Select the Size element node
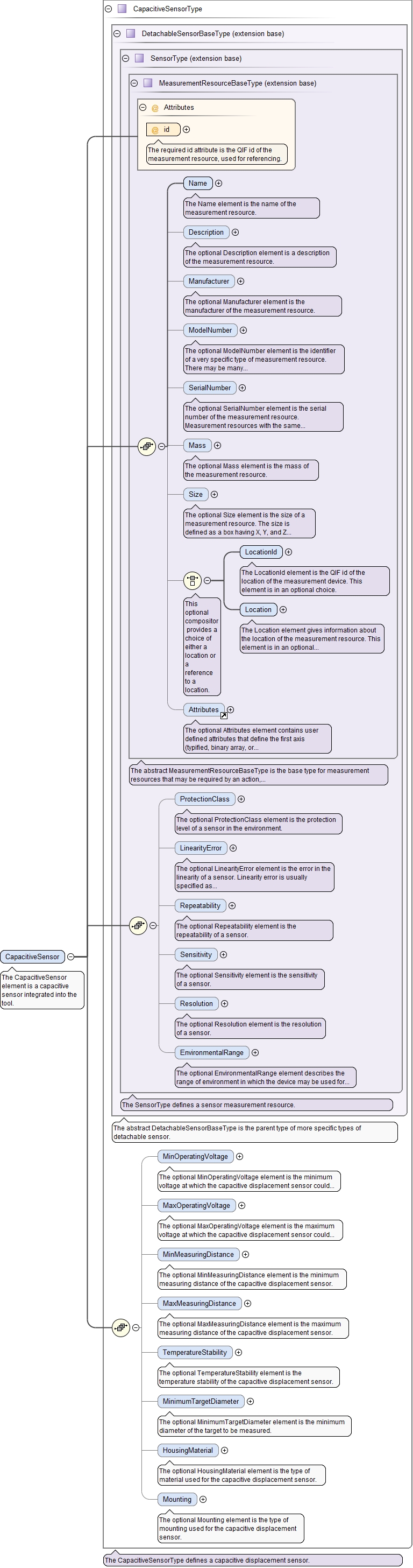Screen dimensions: 413x1568 [x=196, y=494]
